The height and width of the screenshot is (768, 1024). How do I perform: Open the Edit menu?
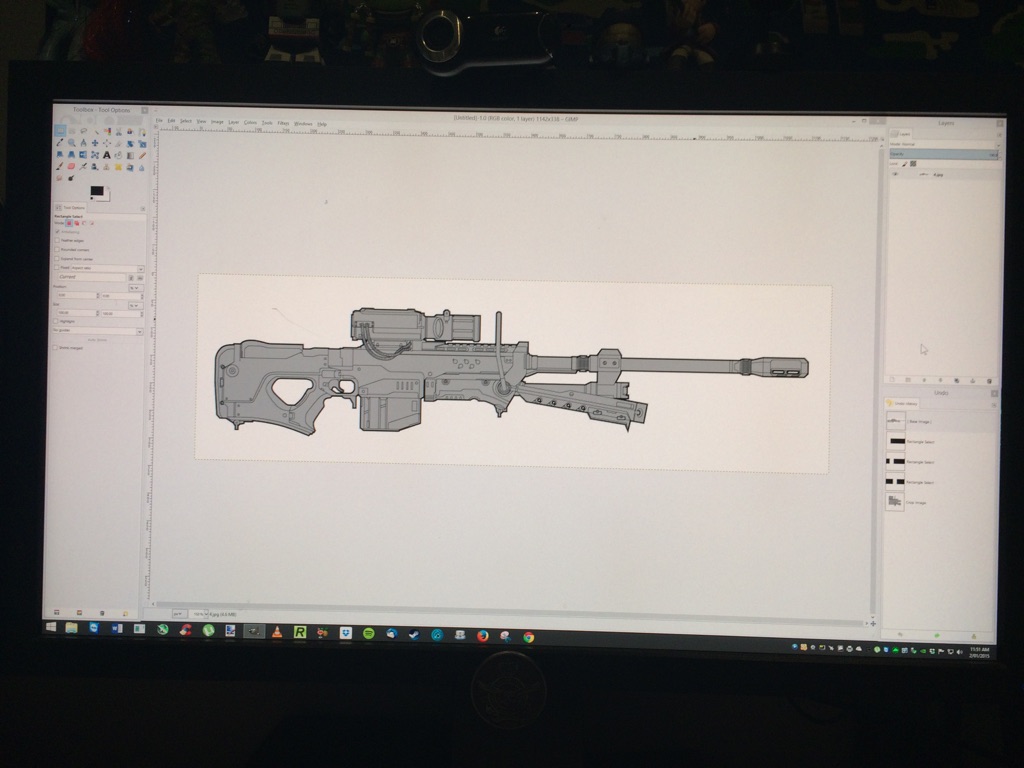(x=171, y=121)
